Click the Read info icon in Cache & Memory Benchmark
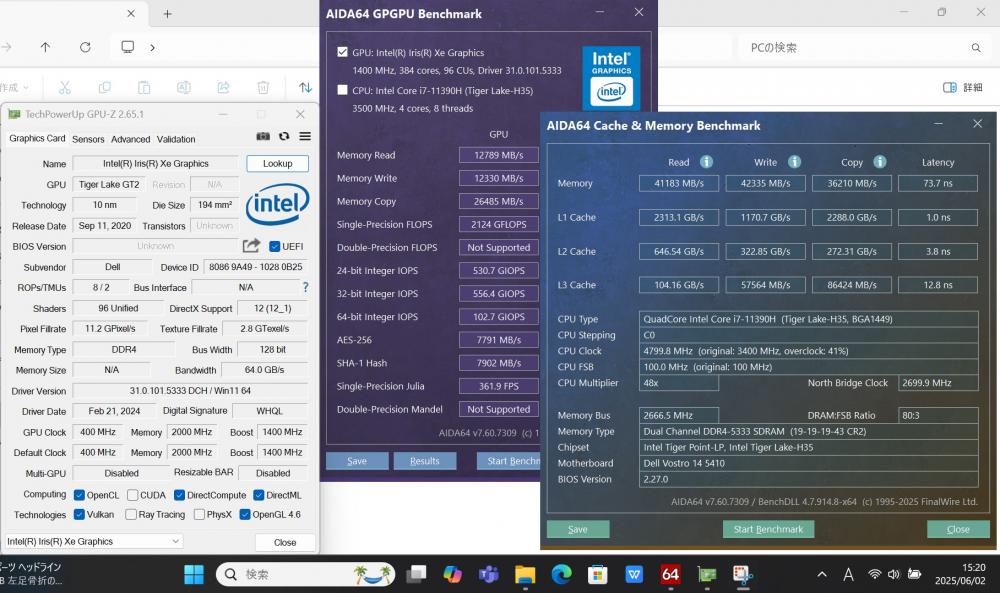This screenshot has width=1000, height=593. 706,162
